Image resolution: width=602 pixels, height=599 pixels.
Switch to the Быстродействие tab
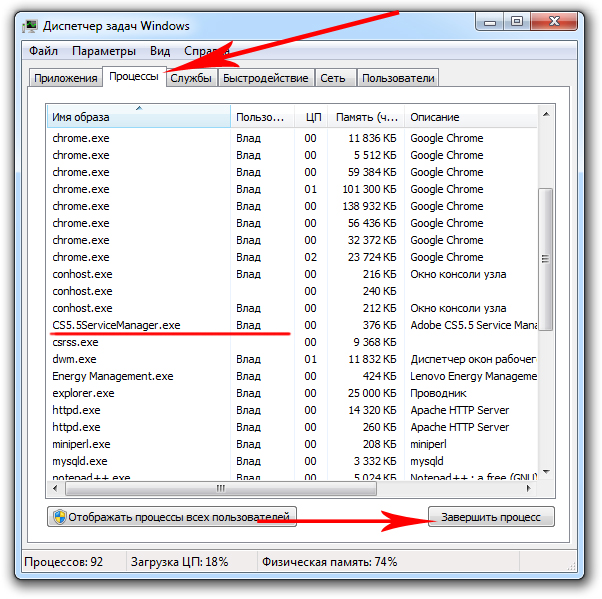pyautogui.click(x=265, y=78)
